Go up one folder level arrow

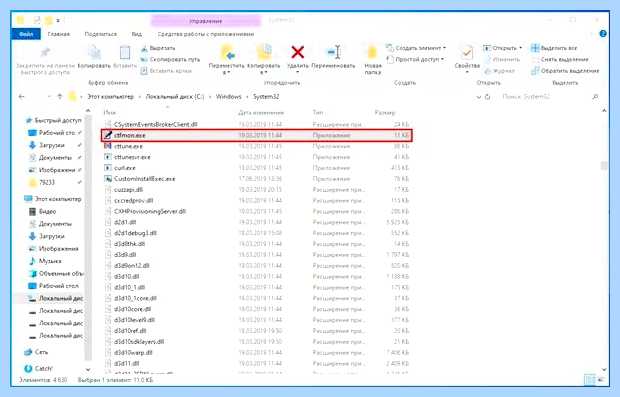coord(60,96)
